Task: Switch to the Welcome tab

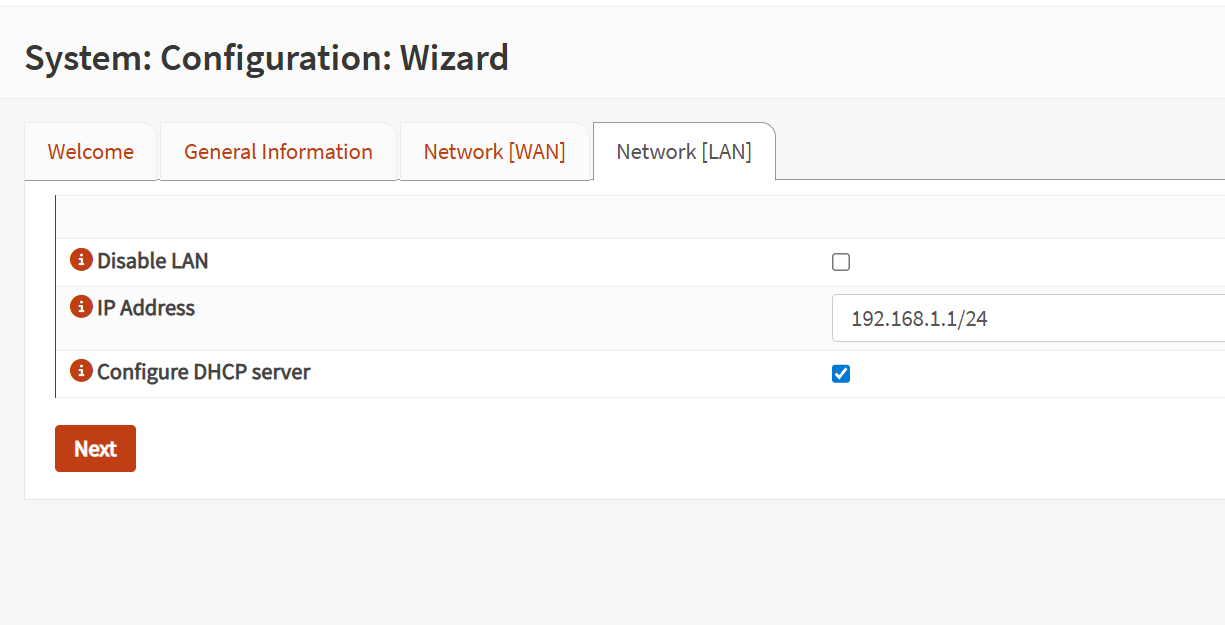Action: click(x=91, y=152)
